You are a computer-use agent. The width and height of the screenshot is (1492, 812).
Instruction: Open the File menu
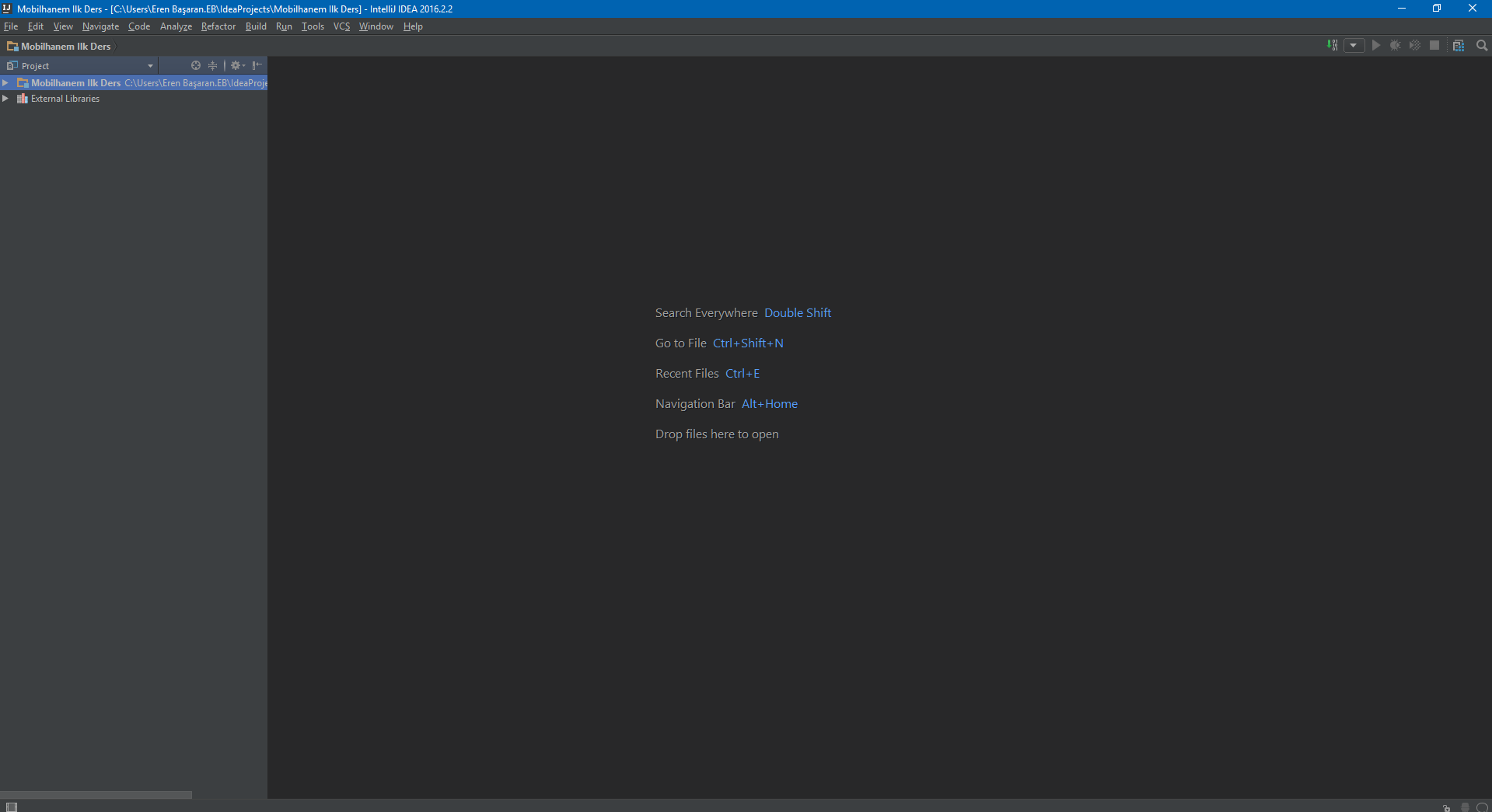tap(11, 26)
